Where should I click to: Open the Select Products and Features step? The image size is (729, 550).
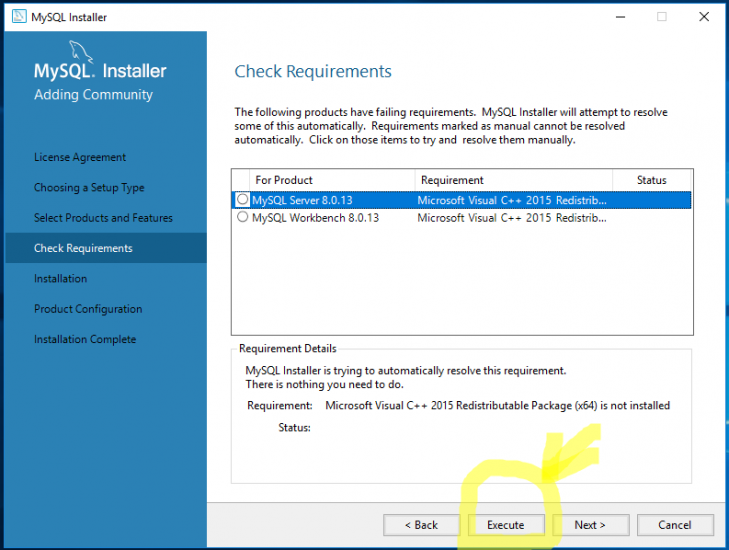103,218
